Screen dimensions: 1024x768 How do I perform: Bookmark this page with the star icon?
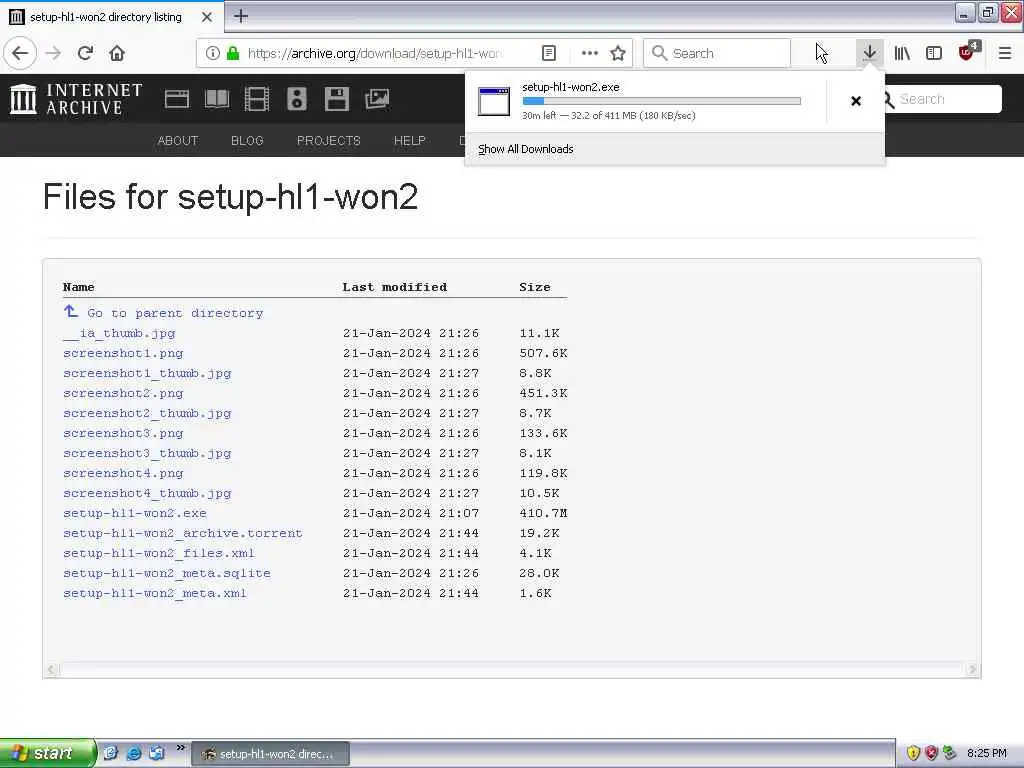click(618, 53)
